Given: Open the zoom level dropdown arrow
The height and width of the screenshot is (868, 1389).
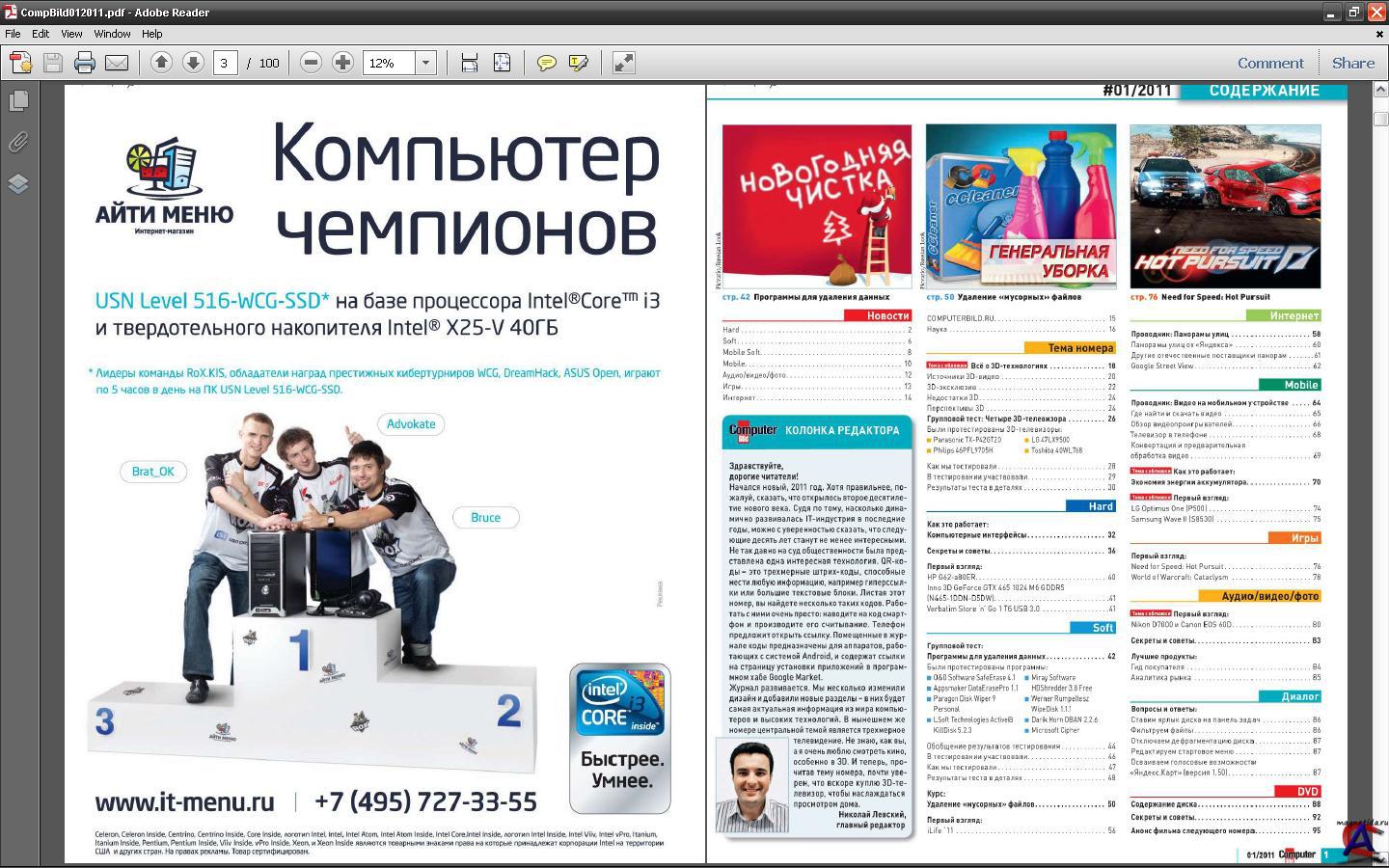Looking at the screenshot, I should pyautogui.click(x=425, y=63).
